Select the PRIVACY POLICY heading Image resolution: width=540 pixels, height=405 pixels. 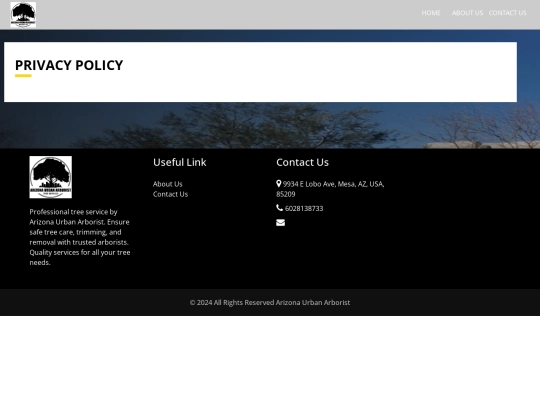coord(69,65)
